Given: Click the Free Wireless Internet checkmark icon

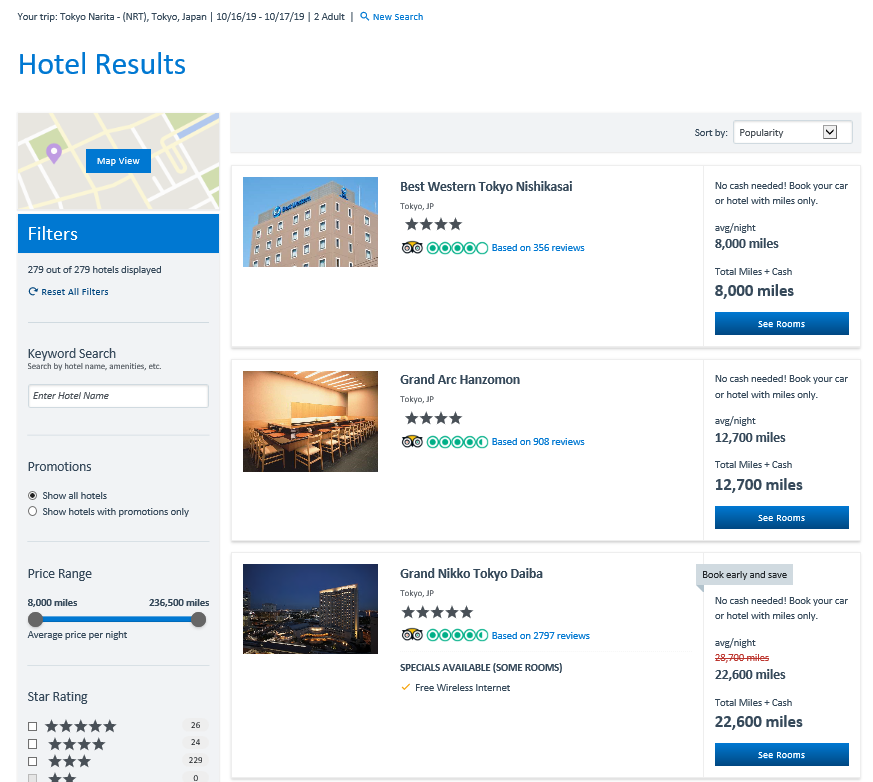Looking at the screenshot, I should pos(405,687).
